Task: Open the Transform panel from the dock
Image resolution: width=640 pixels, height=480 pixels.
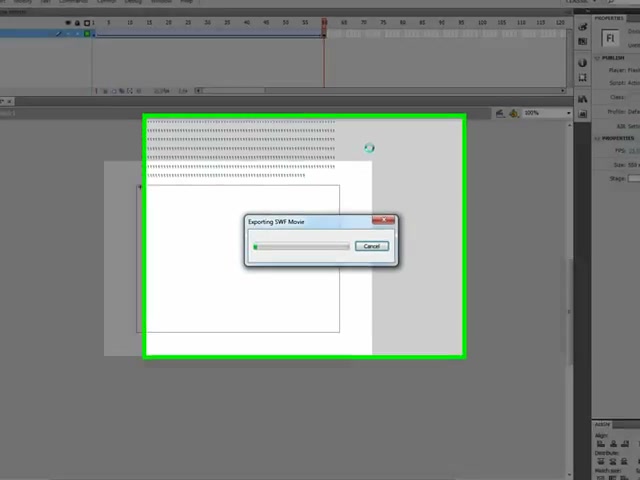Action: click(x=582, y=77)
